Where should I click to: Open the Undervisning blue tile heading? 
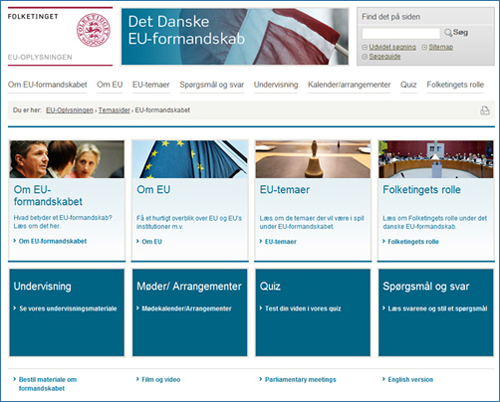tap(42, 286)
